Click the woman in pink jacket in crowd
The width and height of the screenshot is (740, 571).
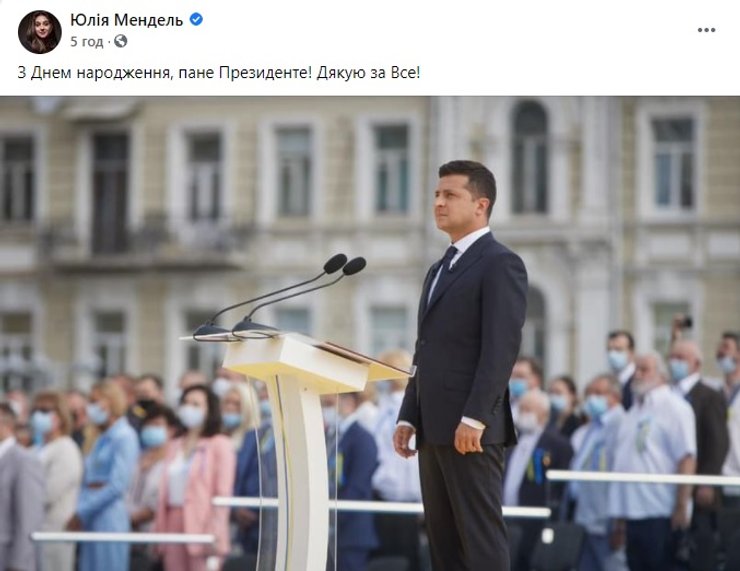click(x=196, y=477)
